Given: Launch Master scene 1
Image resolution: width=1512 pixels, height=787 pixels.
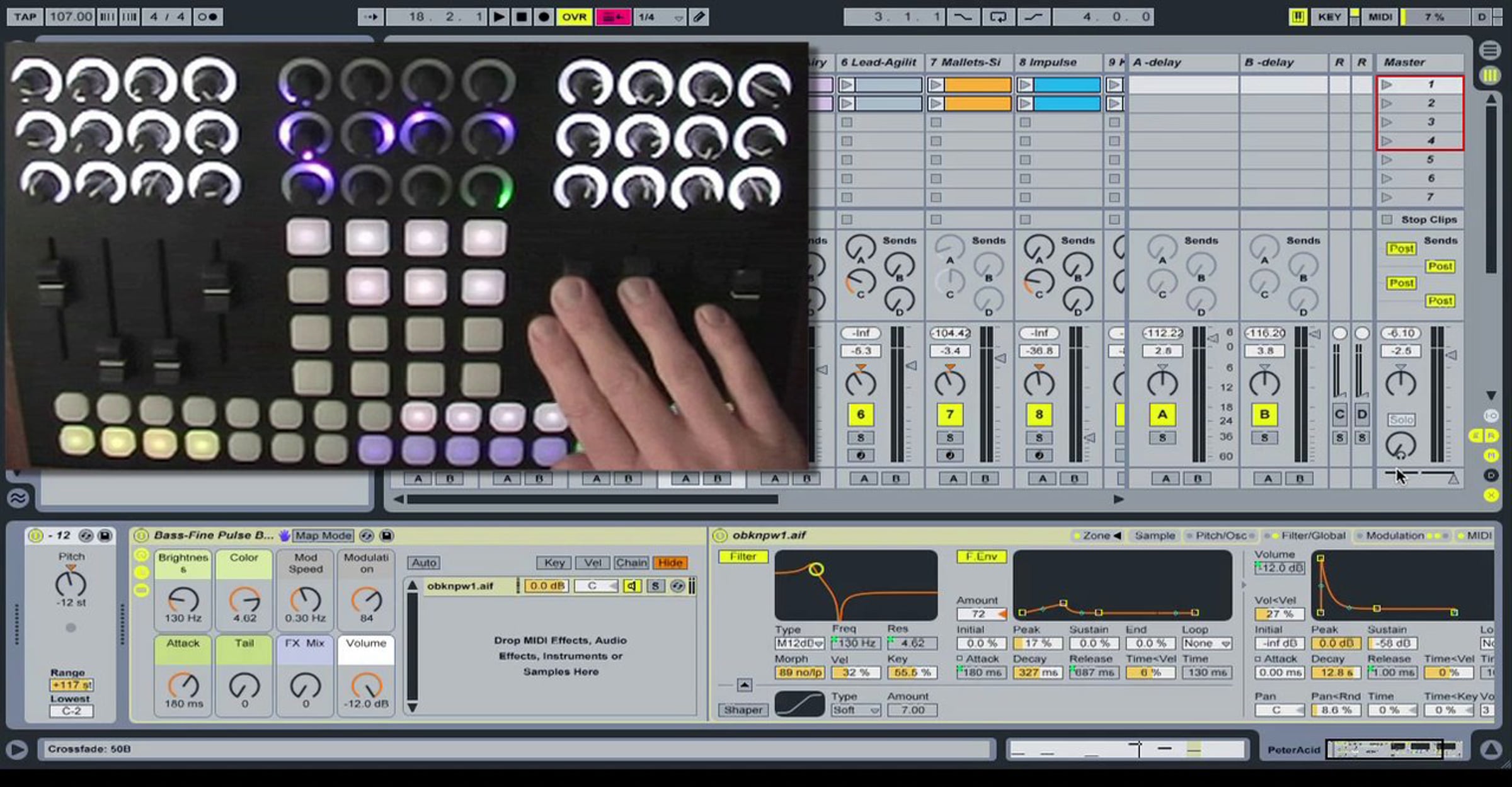Looking at the screenshot, I should point(1387,84).
